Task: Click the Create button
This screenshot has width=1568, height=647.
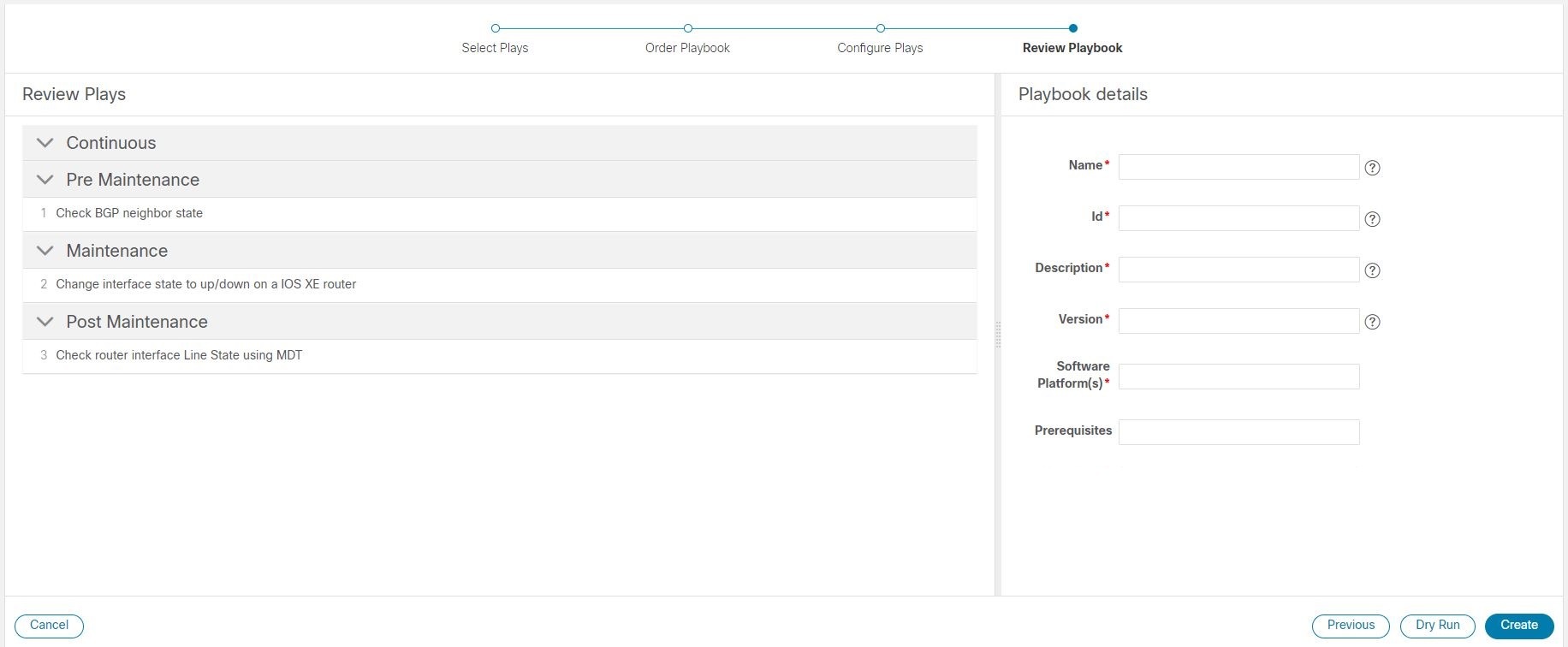Action: (1519, 626)
